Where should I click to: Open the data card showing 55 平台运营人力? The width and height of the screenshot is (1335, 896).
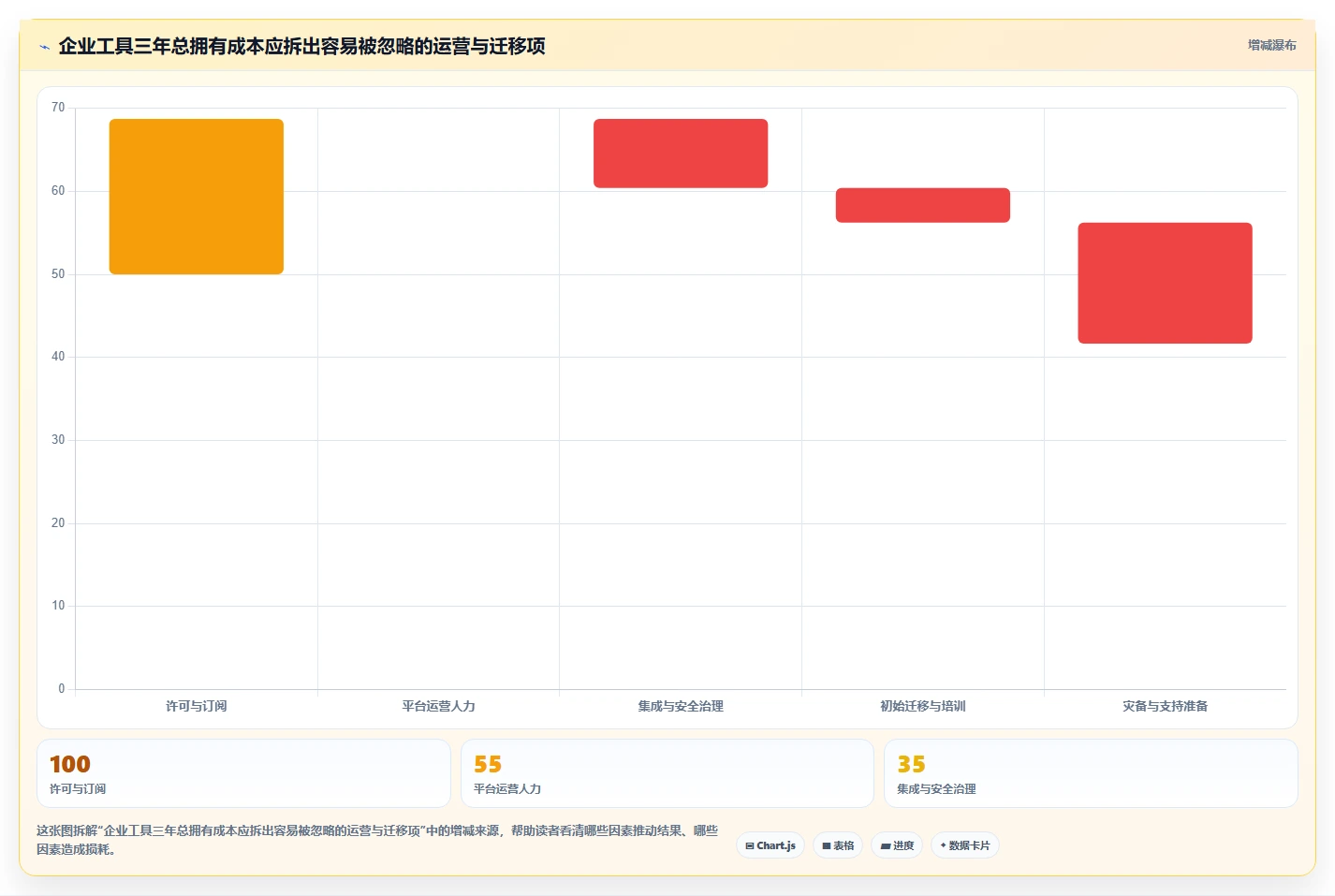pyautogui.click(x=667, y=773)
